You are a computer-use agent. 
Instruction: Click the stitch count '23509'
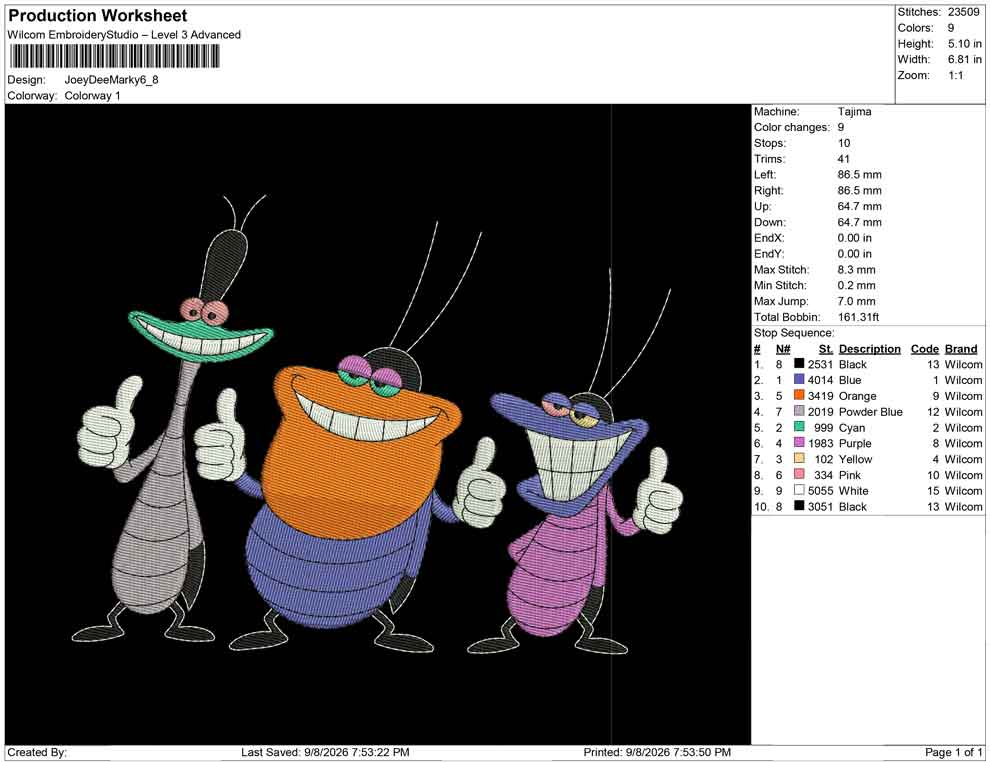click(963, 12)
